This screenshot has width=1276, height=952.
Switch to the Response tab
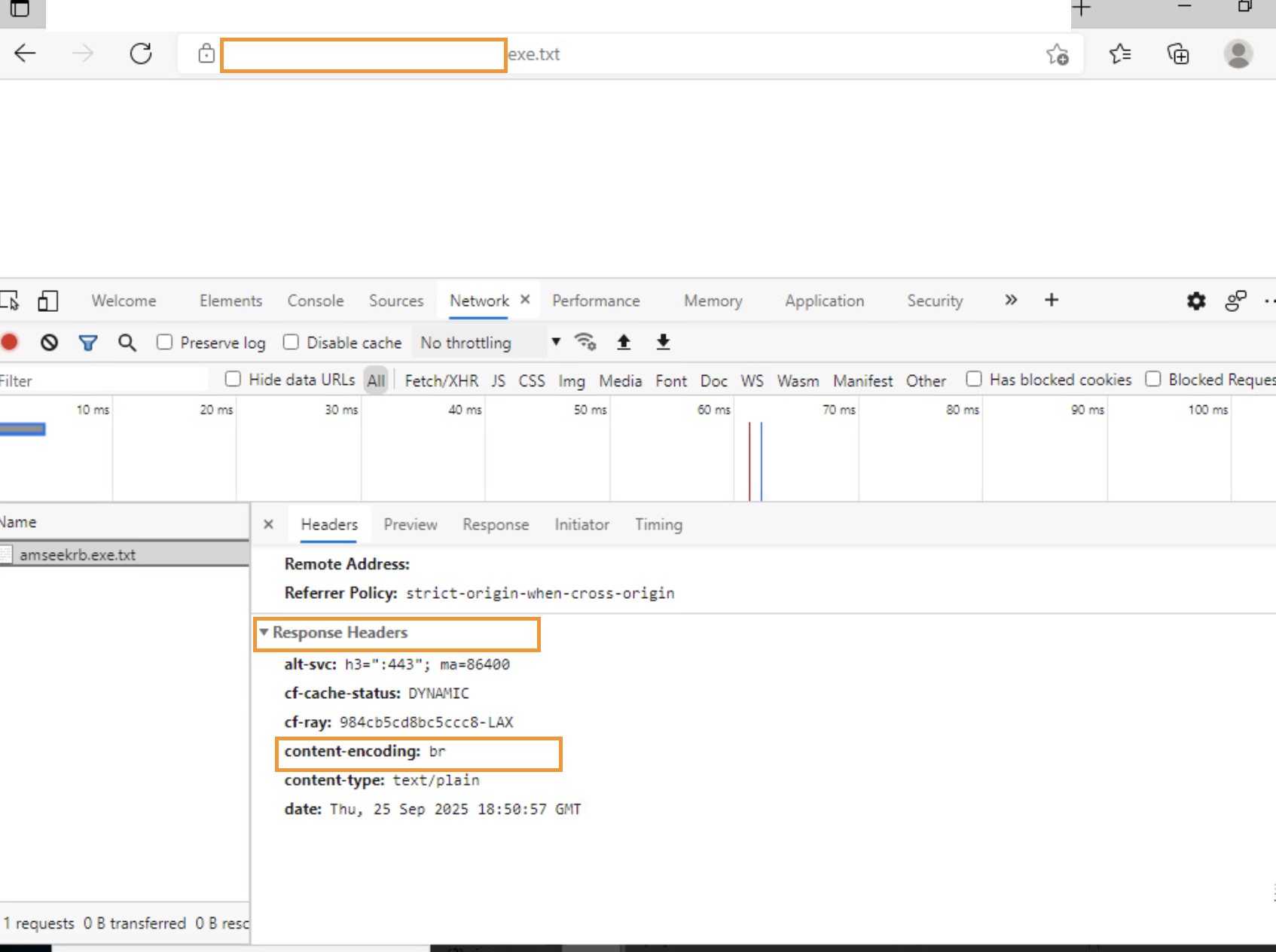(496, 524)
